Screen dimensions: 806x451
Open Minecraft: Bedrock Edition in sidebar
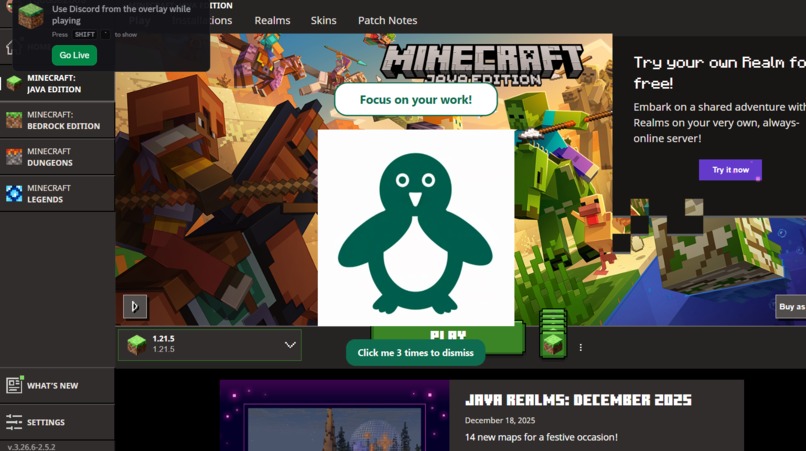(57, 120)
